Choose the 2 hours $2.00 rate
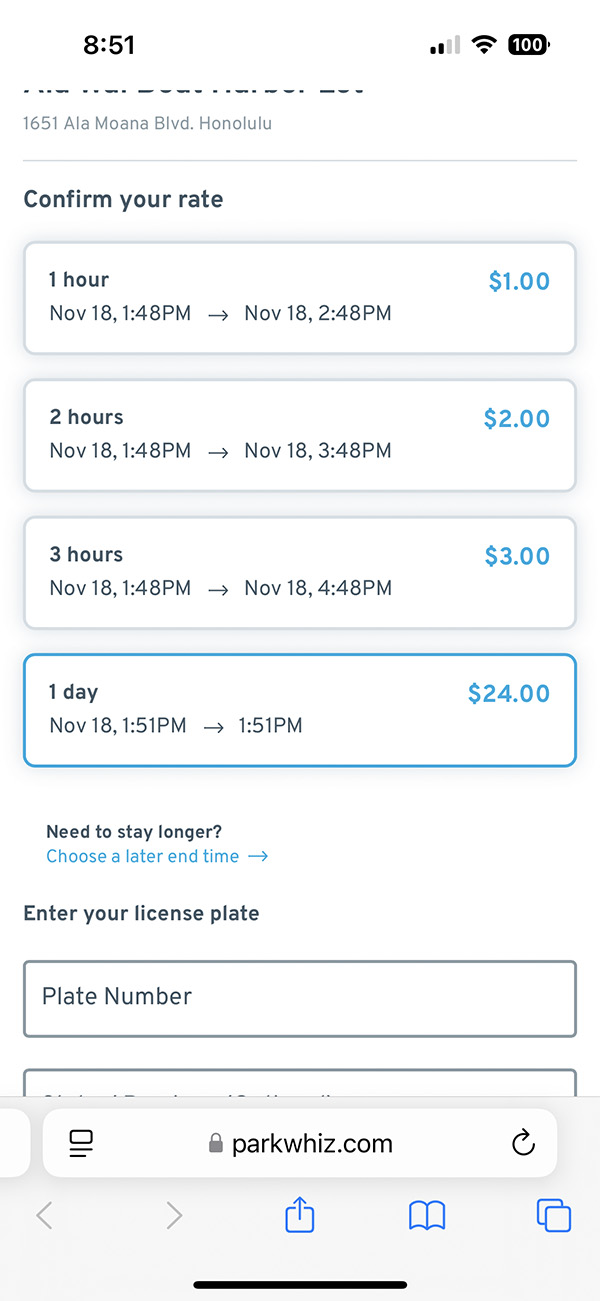 pos(300,435)
